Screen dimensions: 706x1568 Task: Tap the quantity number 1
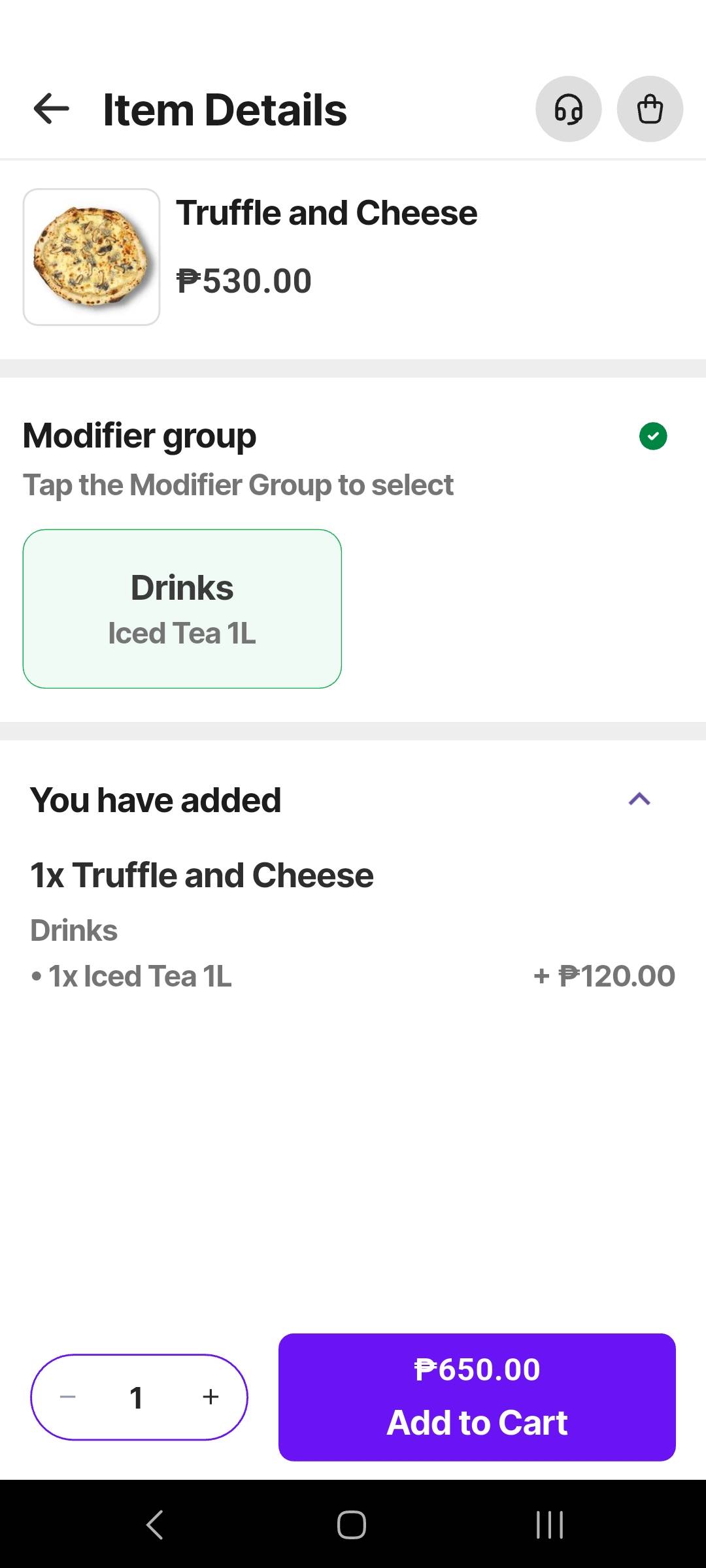point(137,1397)
